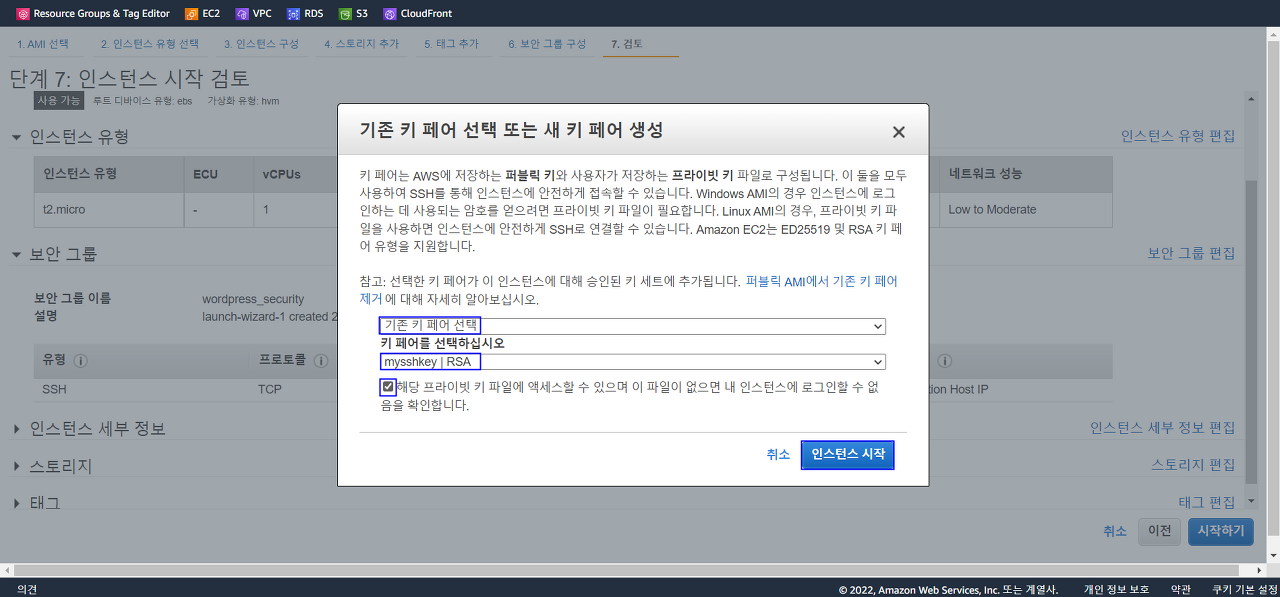Open the 기존 키 페어 선택 dropdown
Viewport: 1280px width, 597px height.
pos(633,326)
